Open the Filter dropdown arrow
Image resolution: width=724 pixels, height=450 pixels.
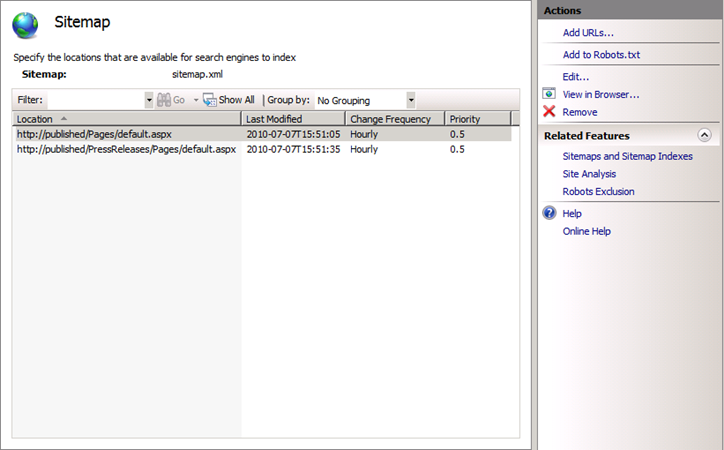pyautogui.click(x=149, y=100)
